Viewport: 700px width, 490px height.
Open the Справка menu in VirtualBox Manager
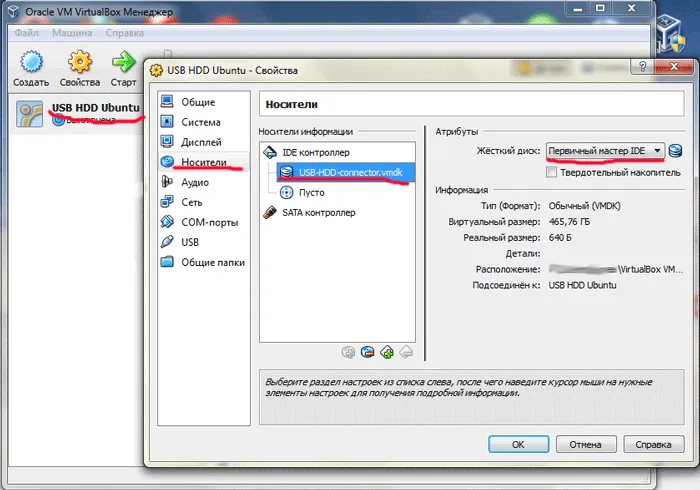pos(125,33)
